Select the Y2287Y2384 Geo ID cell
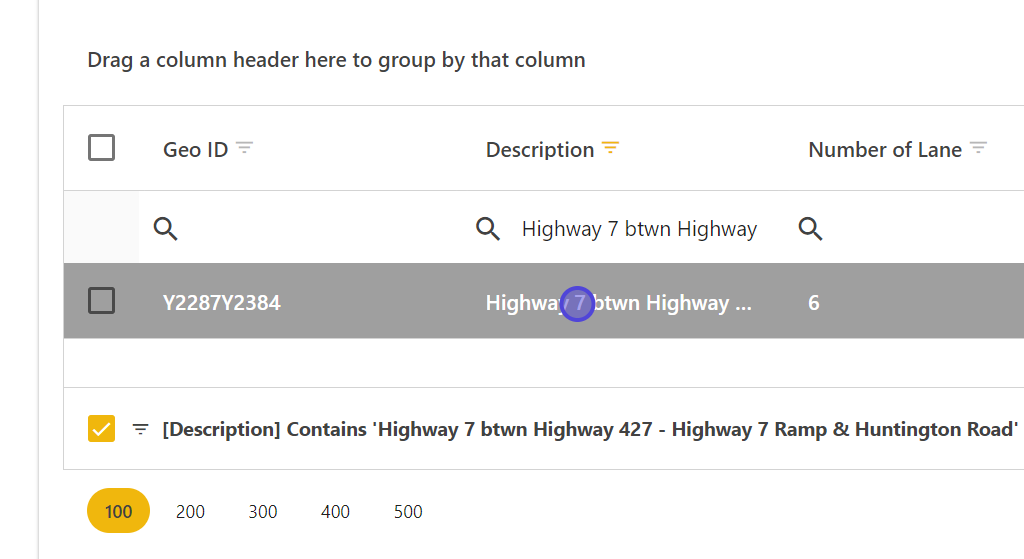Image resolution: width=1024 pixels, height=559 pixels. [x=222, y=302]
